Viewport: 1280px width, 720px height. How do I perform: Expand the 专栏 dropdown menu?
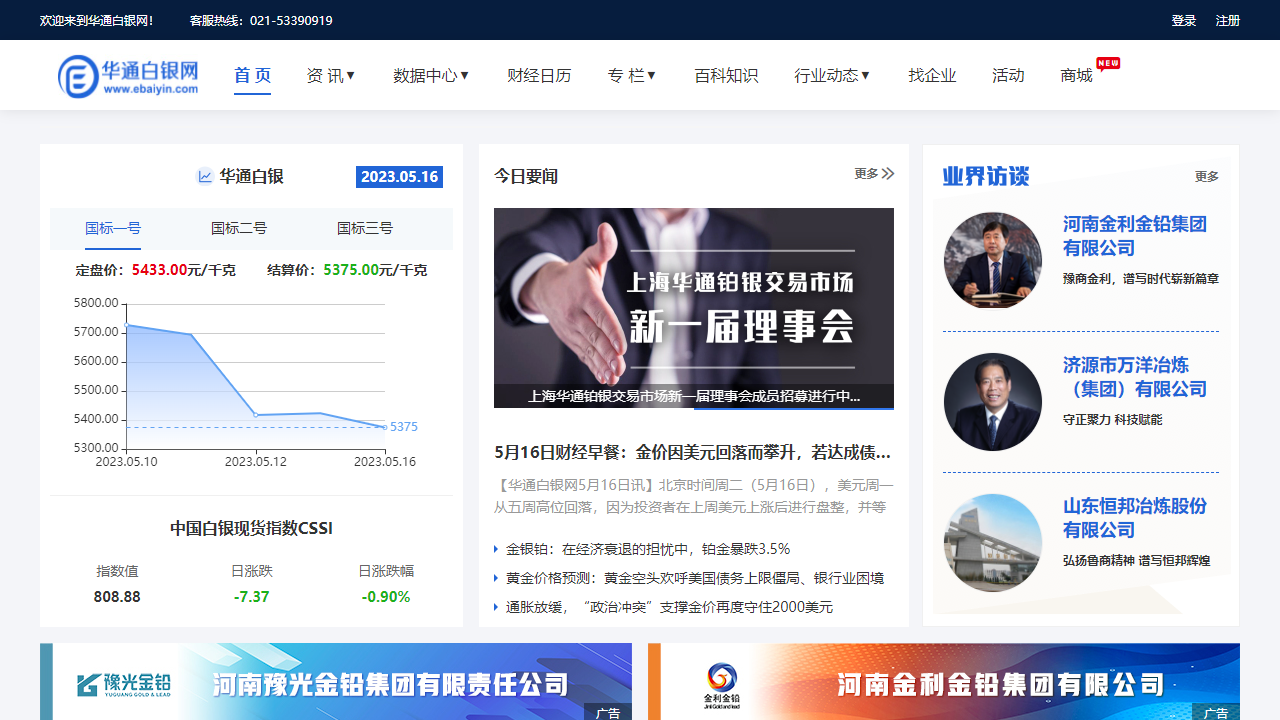coord(632,75)
